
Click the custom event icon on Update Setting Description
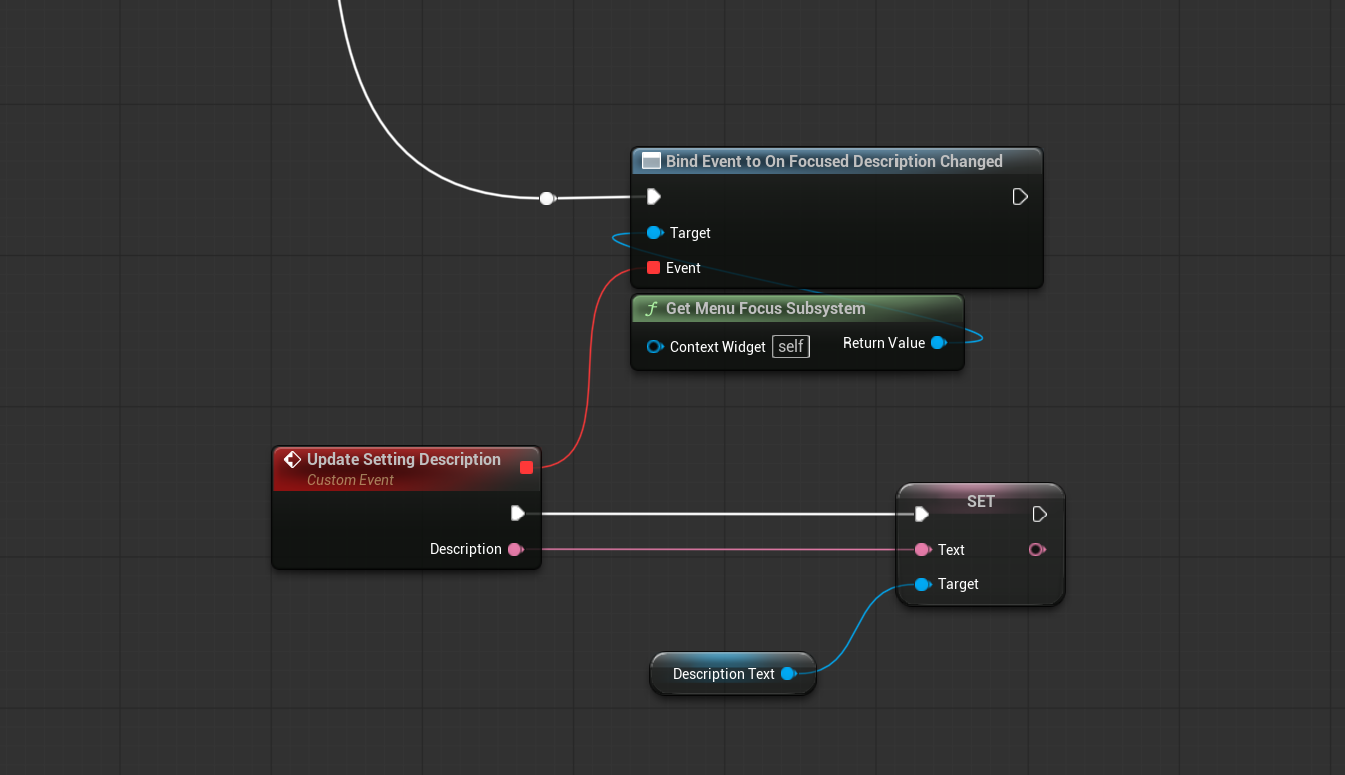(292, 460)
